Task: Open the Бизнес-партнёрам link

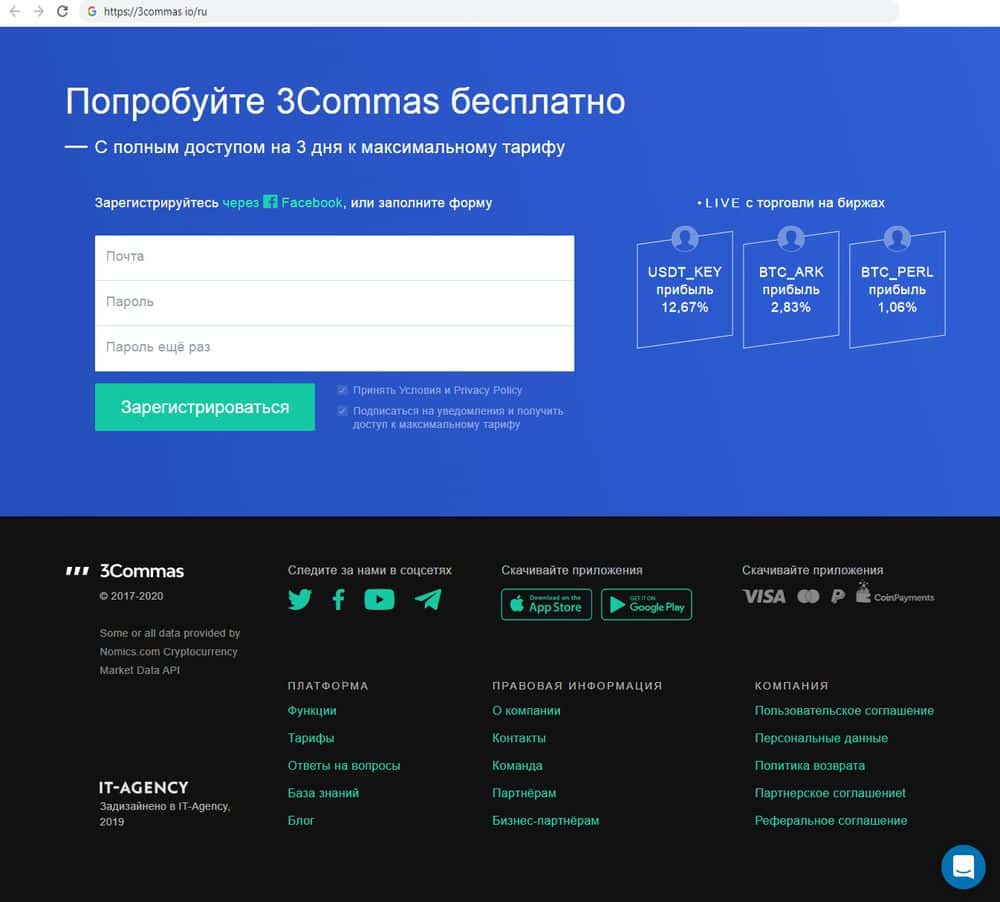Action: coord(546,820)
